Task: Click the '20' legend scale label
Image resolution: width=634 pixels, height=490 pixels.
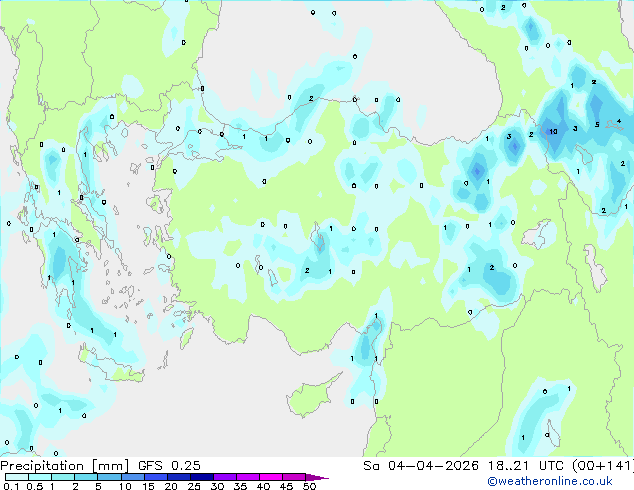Action: pyautogui.click(x=171, y=486)
